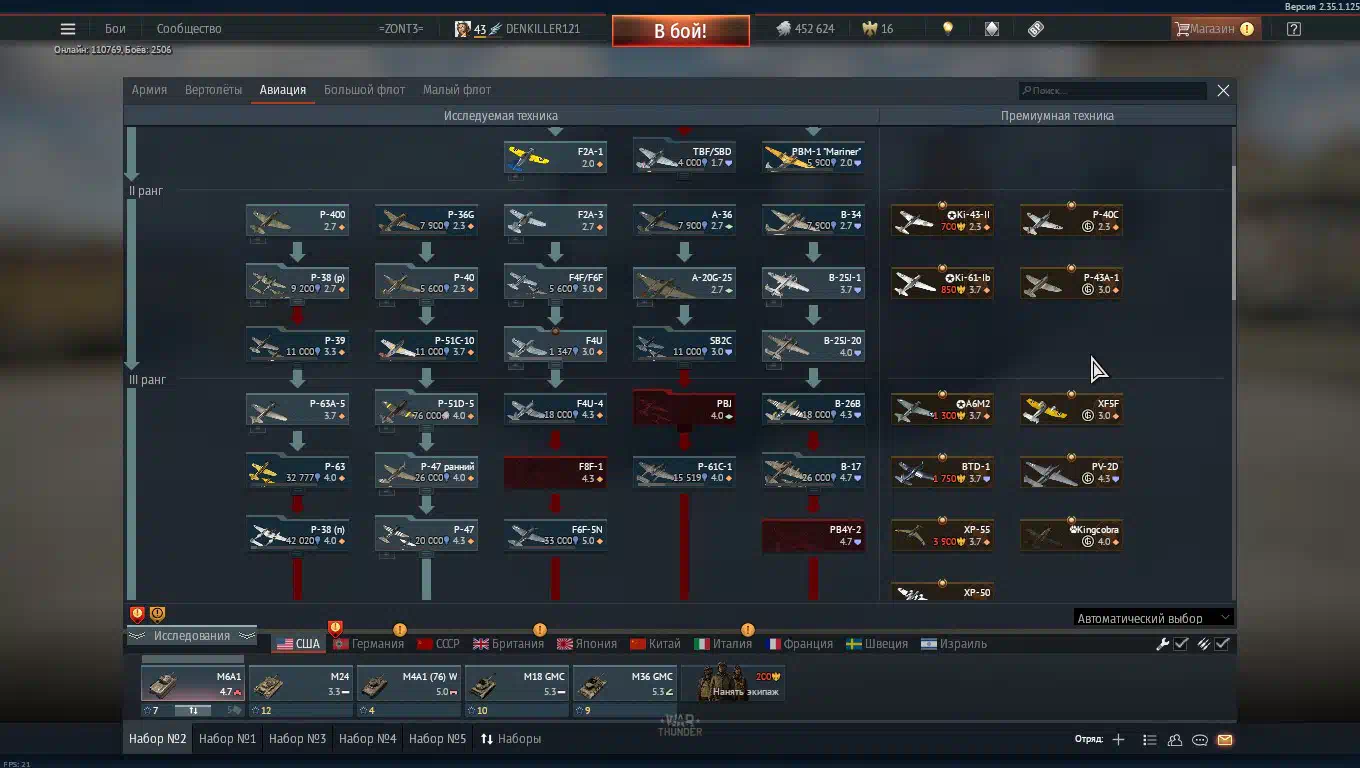Select the Германия nation tab
The height and width of the screenshot is (768, 1360).
(368, 644)
